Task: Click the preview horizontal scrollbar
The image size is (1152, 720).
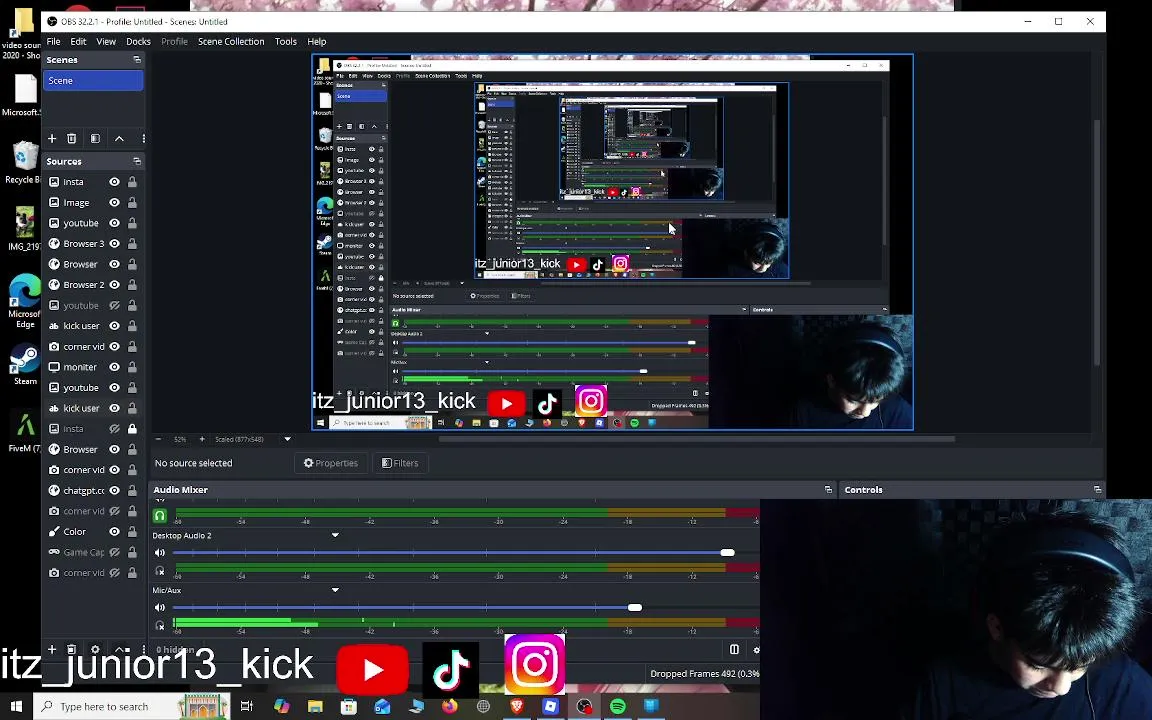Action: click(x=696, y=439)
